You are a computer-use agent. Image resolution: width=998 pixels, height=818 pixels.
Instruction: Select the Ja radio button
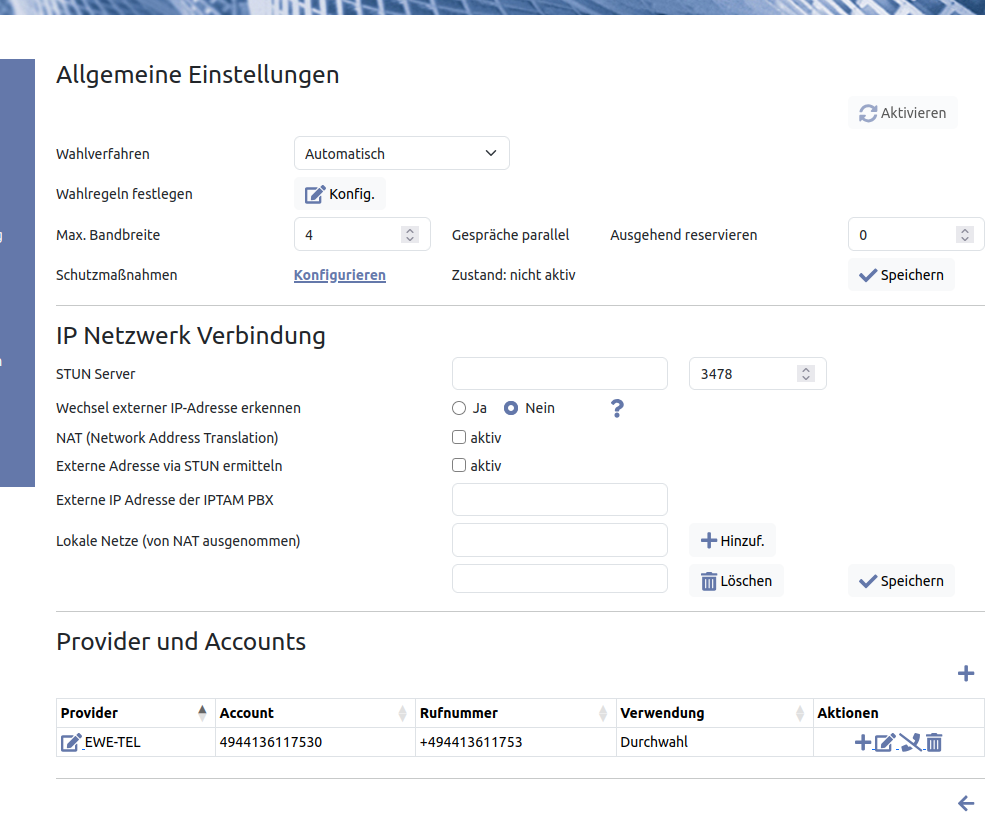(459, 408)
